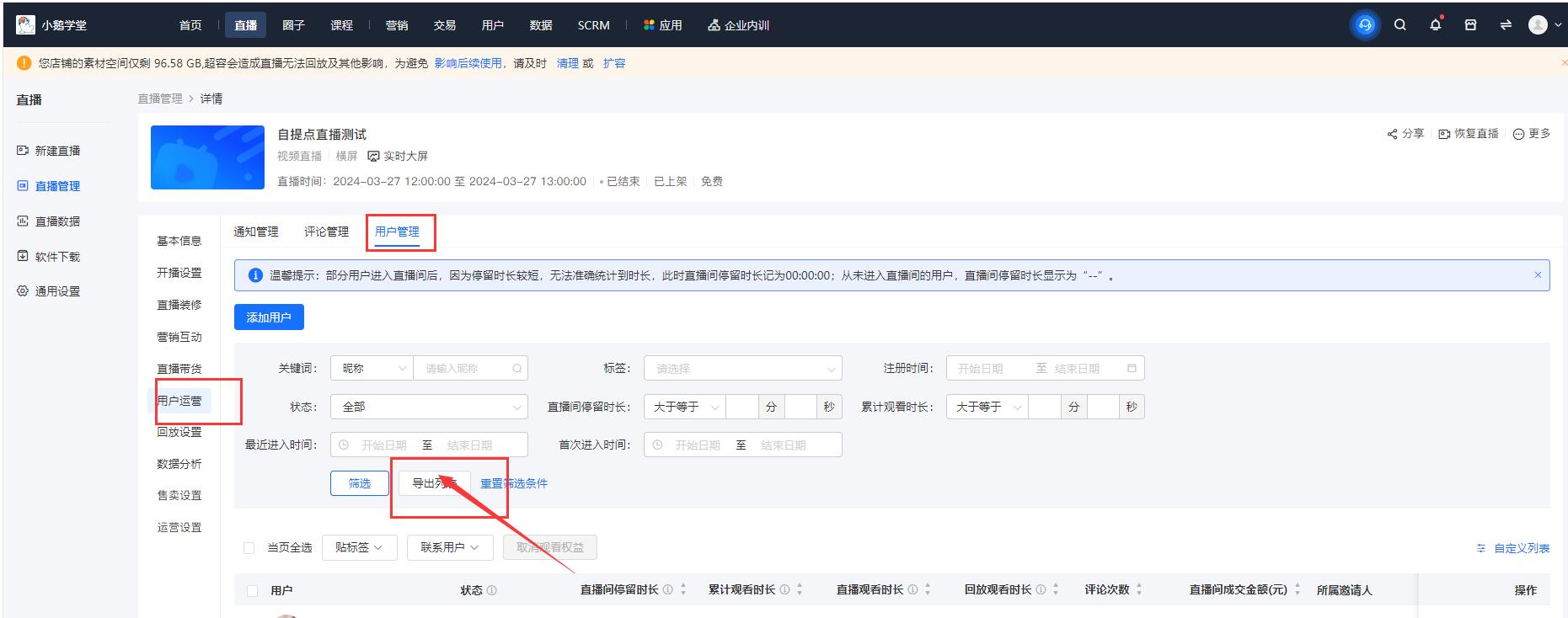Tick the user column header checkbox

click(252, 590)
